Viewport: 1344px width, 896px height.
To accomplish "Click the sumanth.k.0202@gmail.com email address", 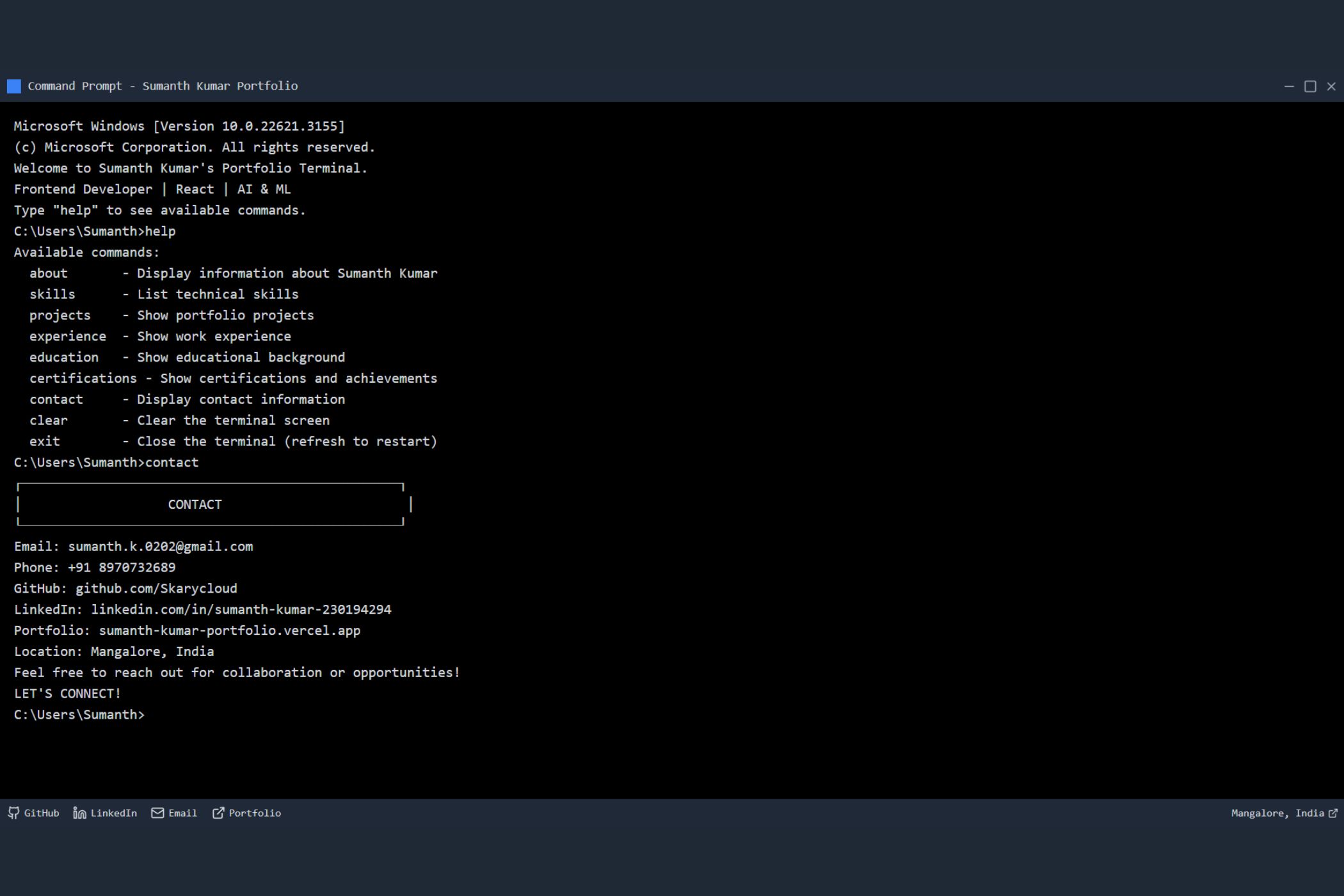I will (160, 547).
